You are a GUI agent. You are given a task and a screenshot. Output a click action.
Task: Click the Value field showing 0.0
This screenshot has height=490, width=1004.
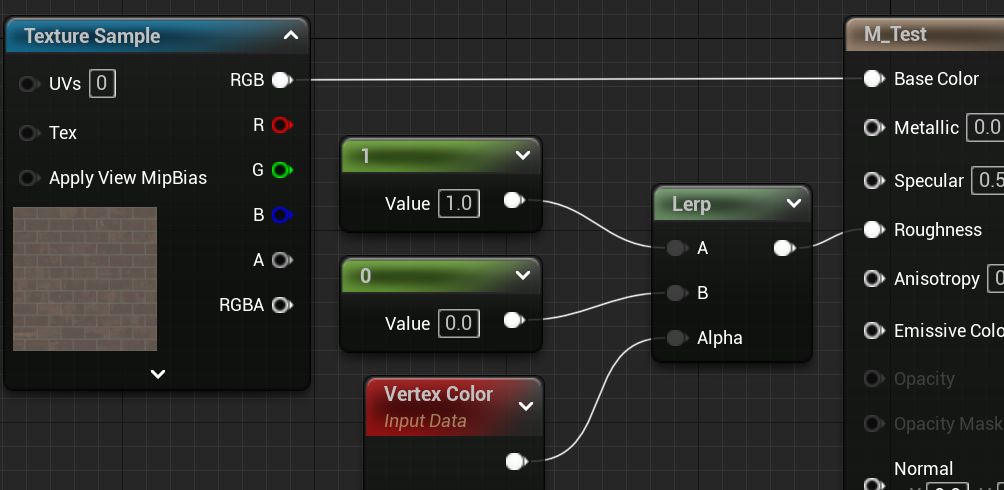click(458, 323)
